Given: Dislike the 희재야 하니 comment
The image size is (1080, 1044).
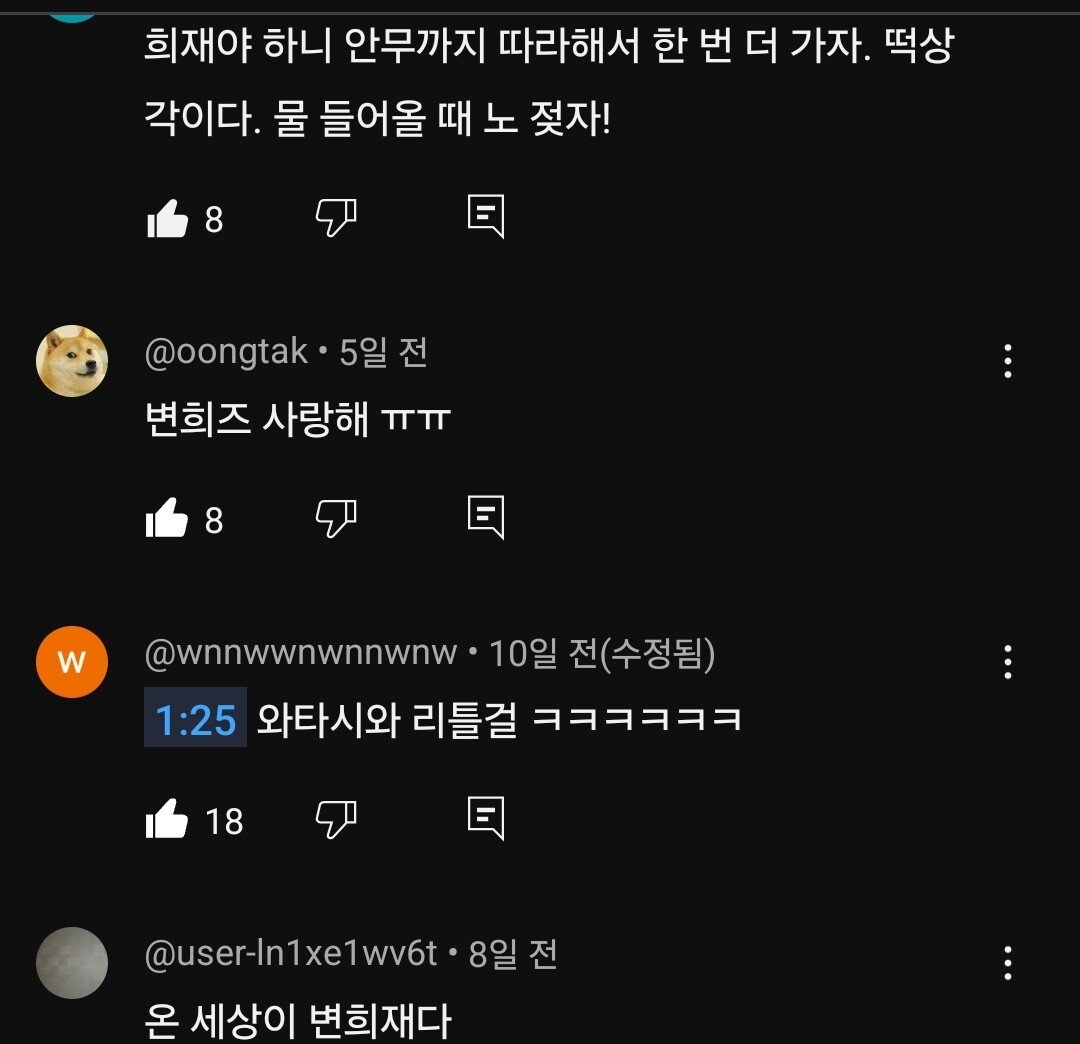Looking at the screenshot, I should click(336, 218).
